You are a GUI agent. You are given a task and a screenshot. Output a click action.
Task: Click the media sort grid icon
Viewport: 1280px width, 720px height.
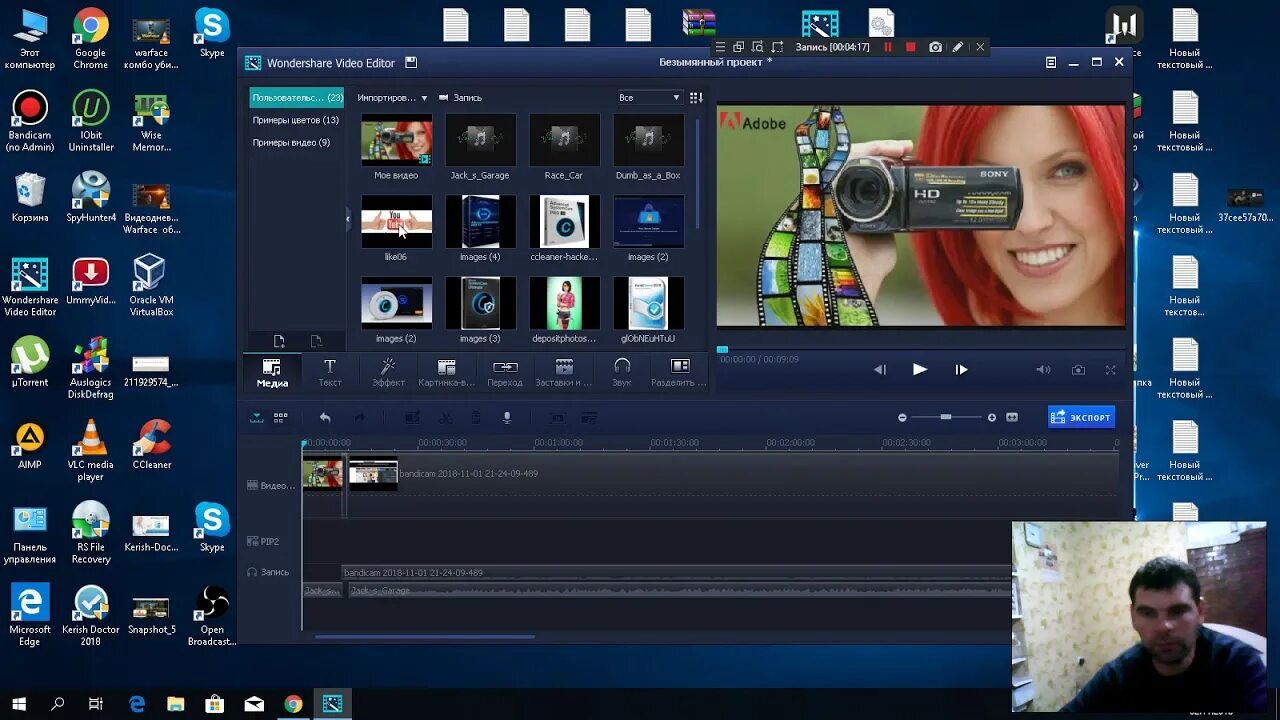[696, 98]
